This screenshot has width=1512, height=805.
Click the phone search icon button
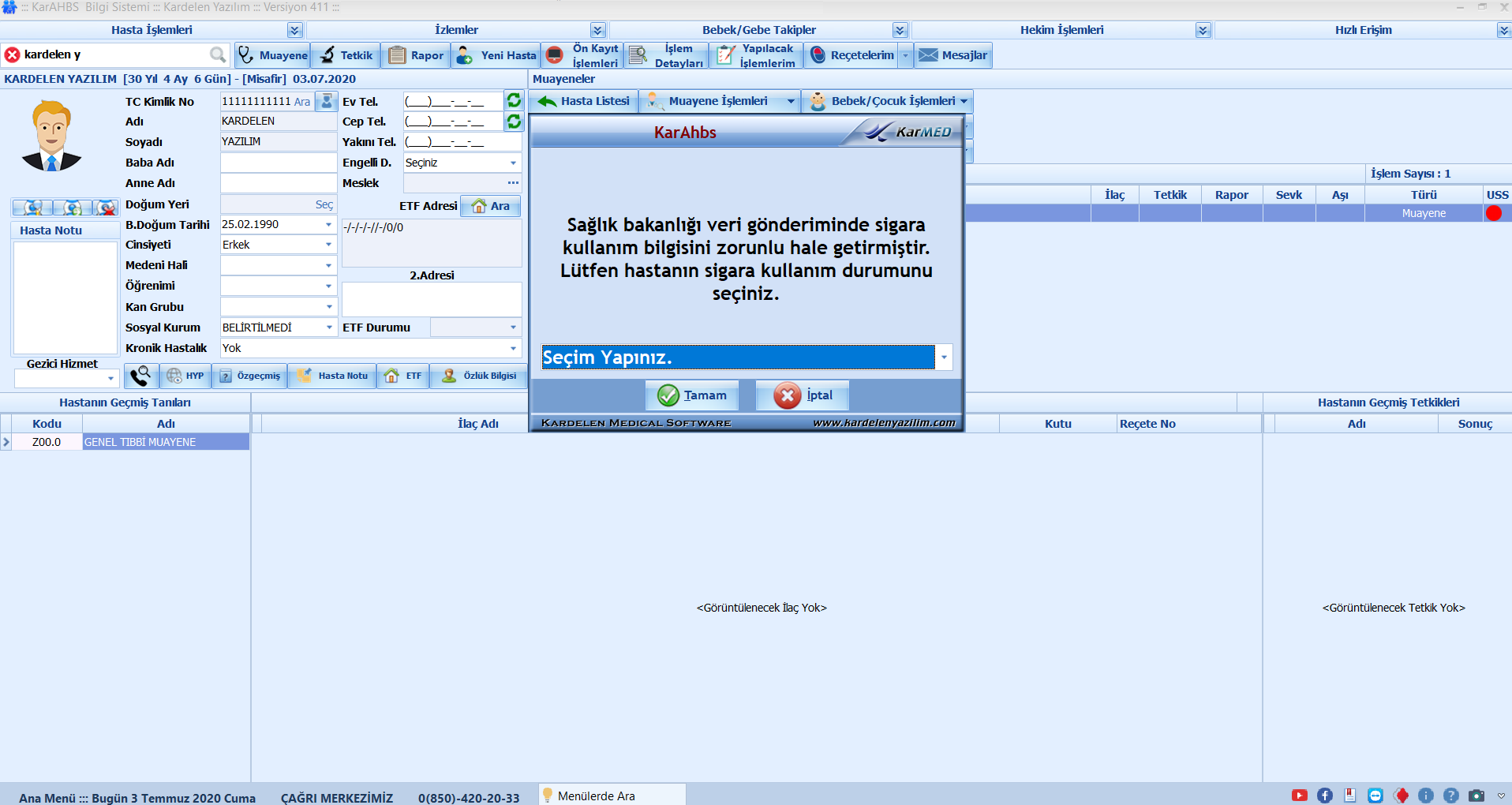(x=140, y=376)
